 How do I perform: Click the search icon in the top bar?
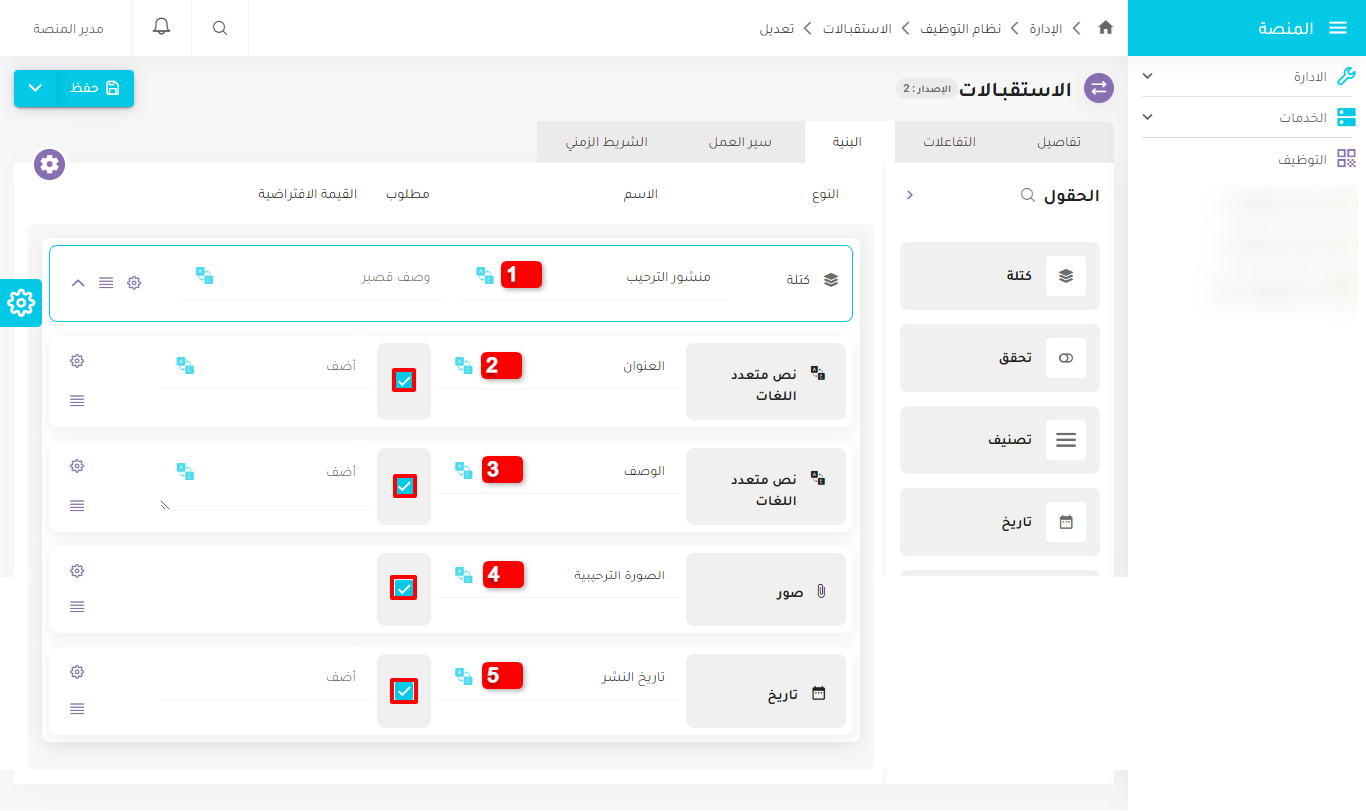pyautogui.click(x=219, y=27)
